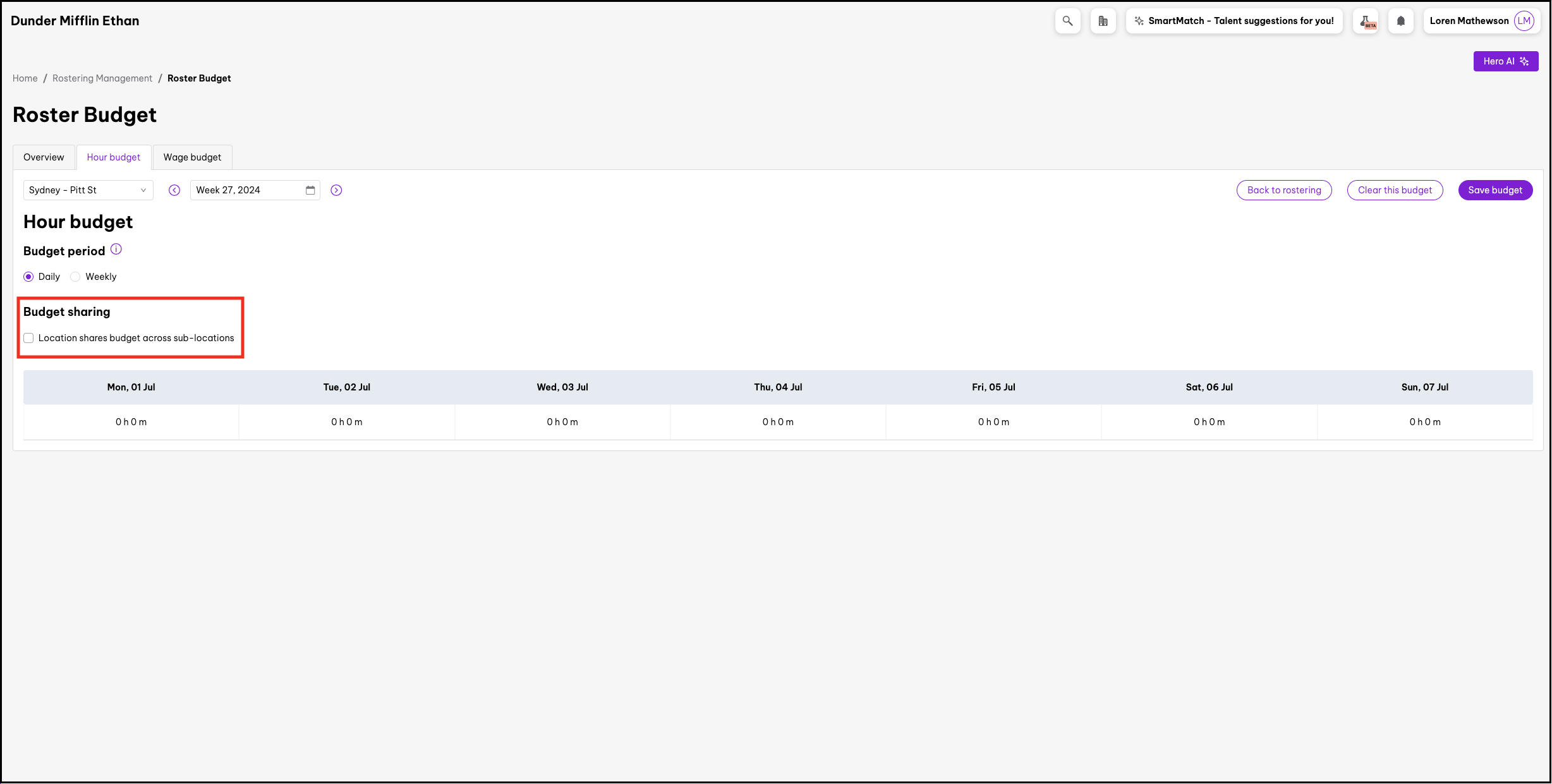Select the Weekly budget period

point(76,277)
